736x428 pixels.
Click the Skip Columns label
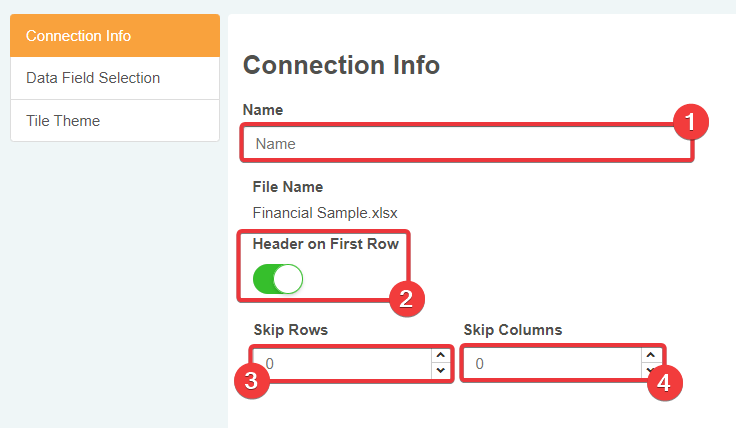tap(513, 329)
